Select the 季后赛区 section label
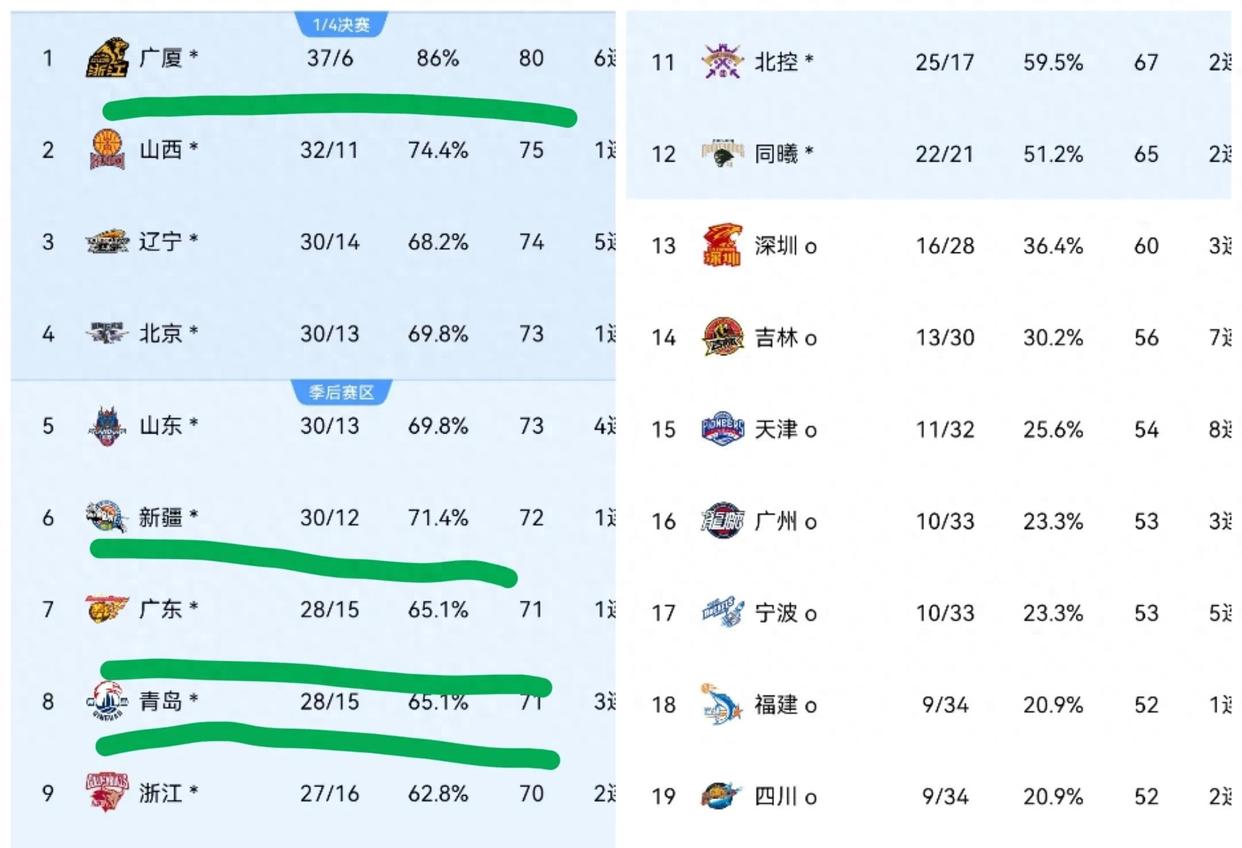 tap(342, 392)
